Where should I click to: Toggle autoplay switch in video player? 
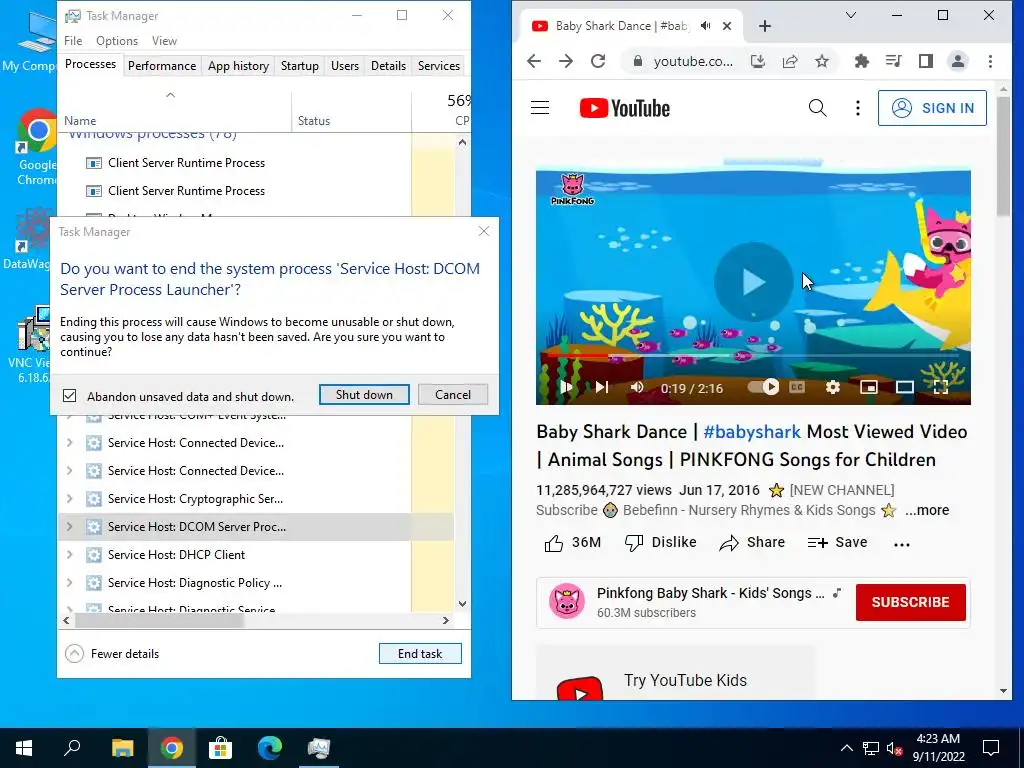pyautogui.click(x=764, y=387)
